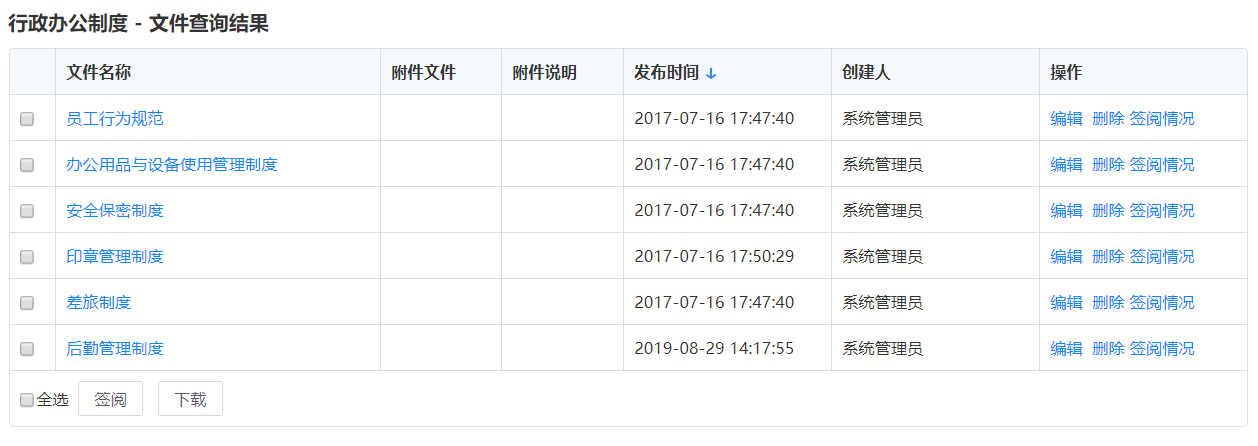Click 删除 in the 安全保密制度 row
The height and width of the screenshot is (446, 1258).
(x=1108, y=211)
